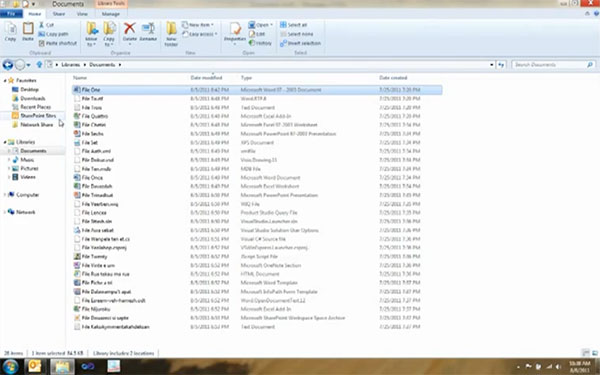Open the address bar history dropdown arrow
The height and width of the screenshot is (375, 600).
click(492, 65)
